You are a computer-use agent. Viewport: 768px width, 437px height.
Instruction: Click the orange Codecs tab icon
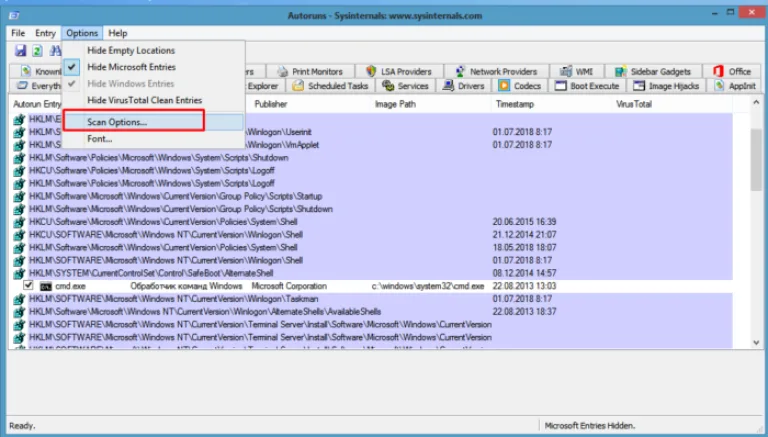[504, 86]
